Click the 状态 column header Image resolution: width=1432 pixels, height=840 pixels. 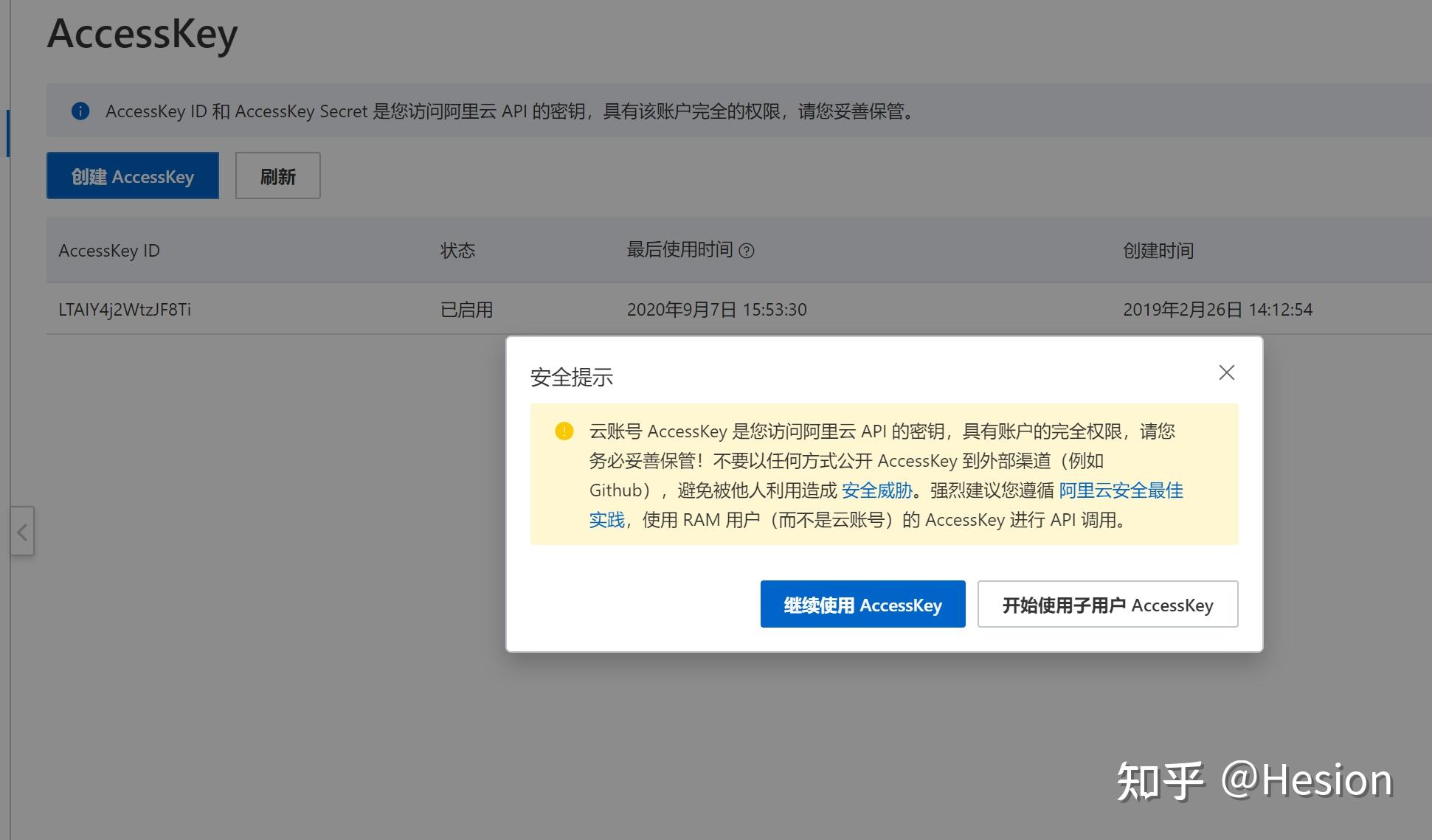click(457, 251)
